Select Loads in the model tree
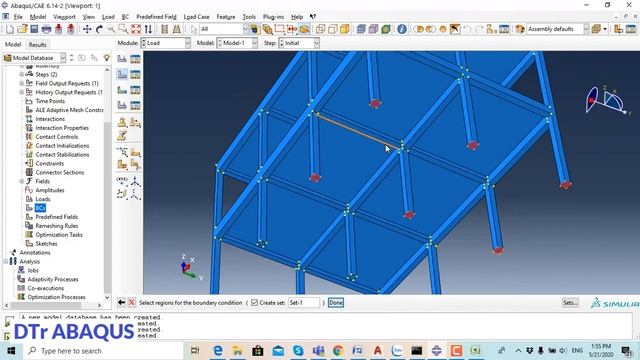Viewport: 640px width, 360px height. [x=43, y=199]
